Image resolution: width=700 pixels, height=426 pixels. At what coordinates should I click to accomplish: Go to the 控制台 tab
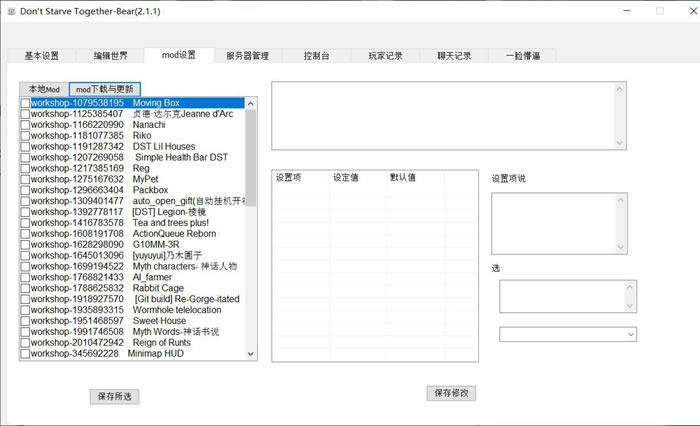click(x=318, y=56)
